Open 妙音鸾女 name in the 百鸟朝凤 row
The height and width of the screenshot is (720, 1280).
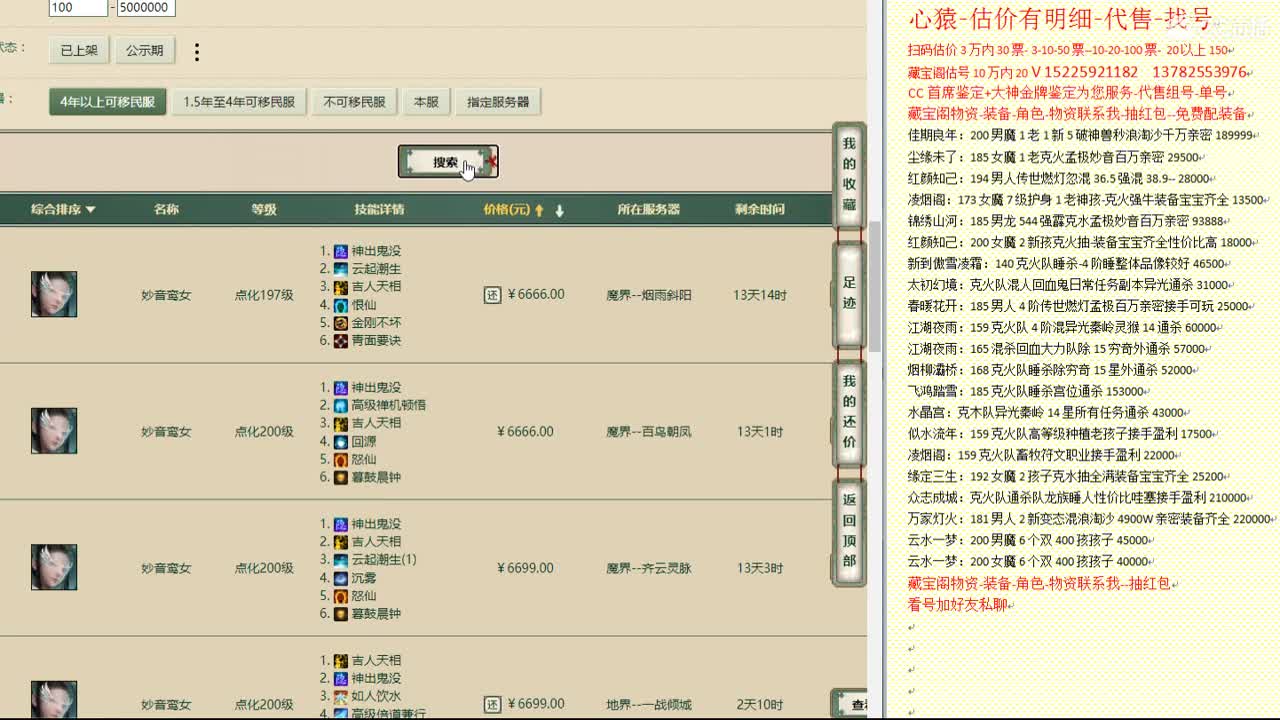coord(166,432)
